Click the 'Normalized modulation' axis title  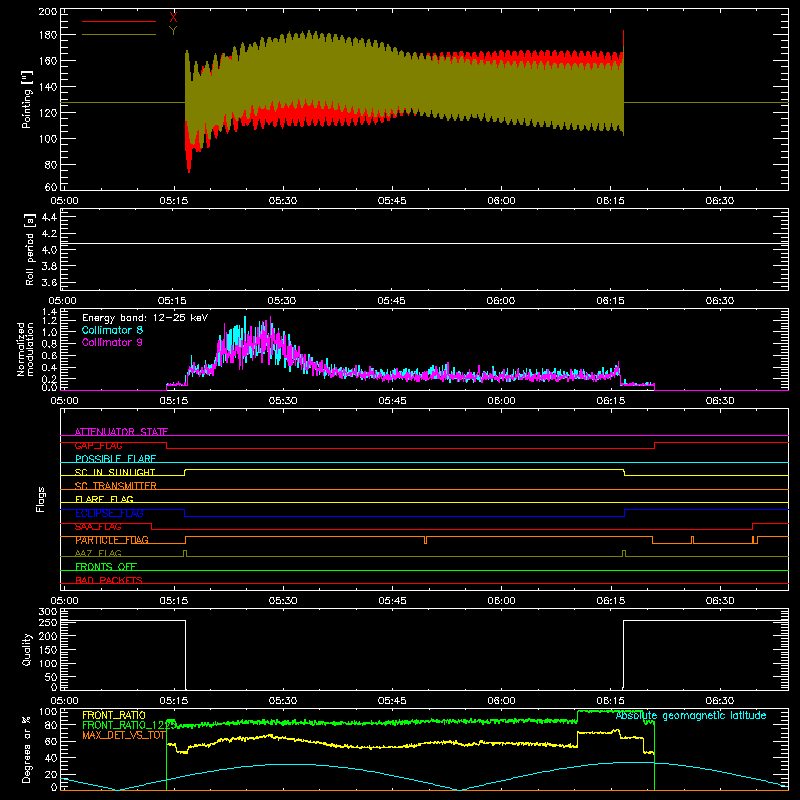[x=25, y=349]
